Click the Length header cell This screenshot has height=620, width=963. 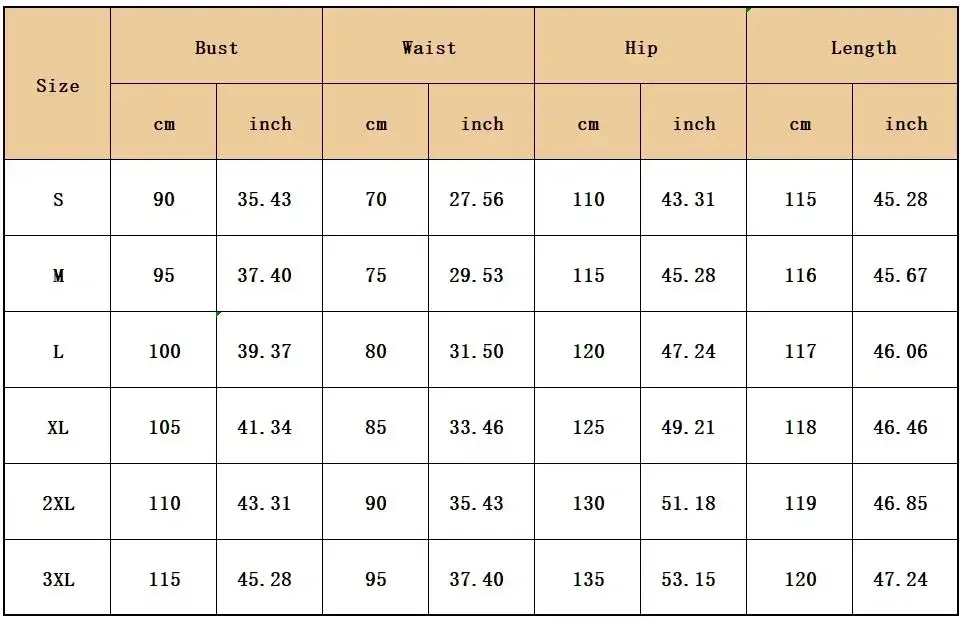pos(852,46)
